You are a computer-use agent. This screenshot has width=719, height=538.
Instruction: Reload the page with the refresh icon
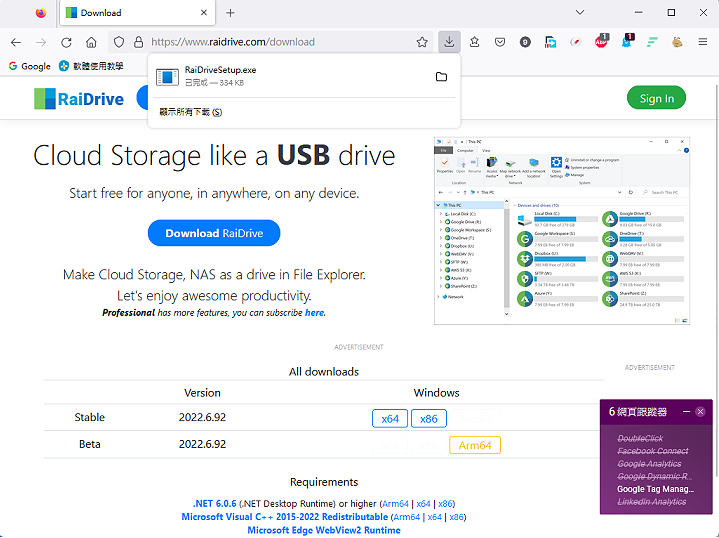click(66, 42)
